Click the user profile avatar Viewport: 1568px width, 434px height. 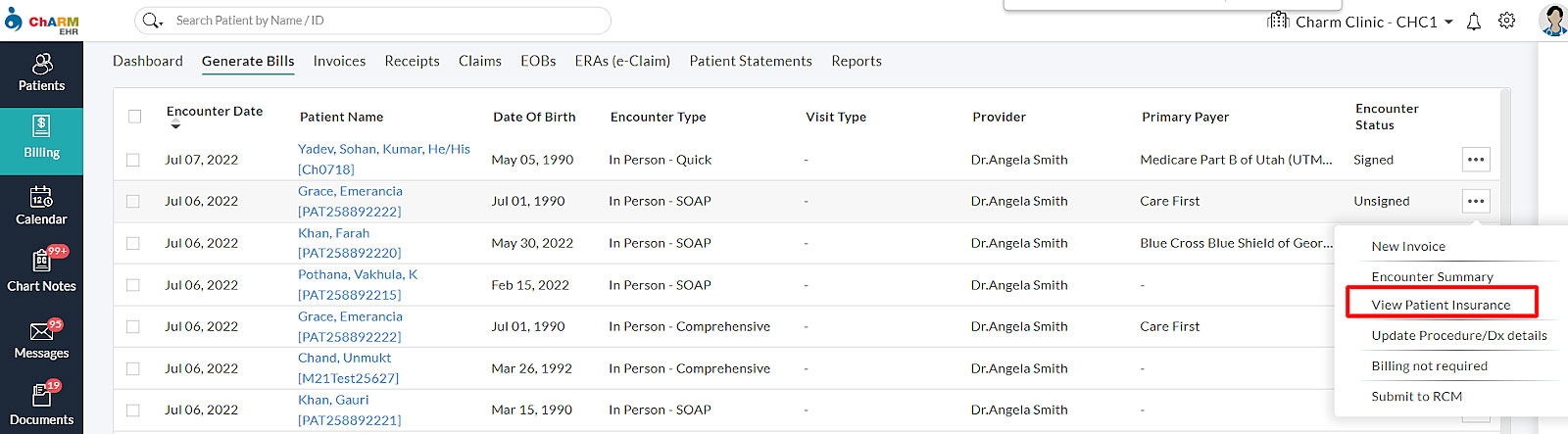click(1552, 20)
